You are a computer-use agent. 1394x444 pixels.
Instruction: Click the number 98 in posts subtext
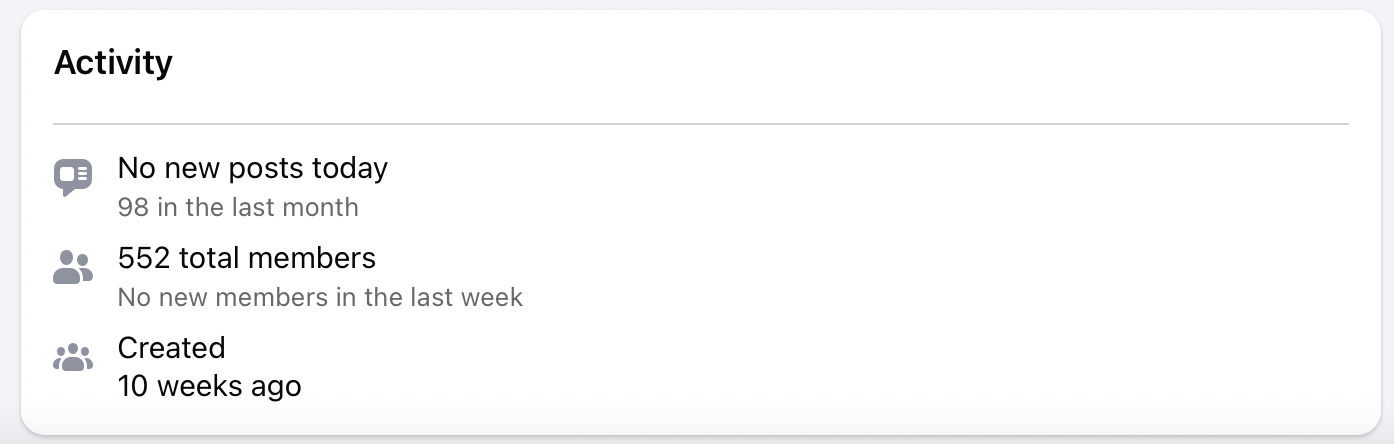click(133, 207)
